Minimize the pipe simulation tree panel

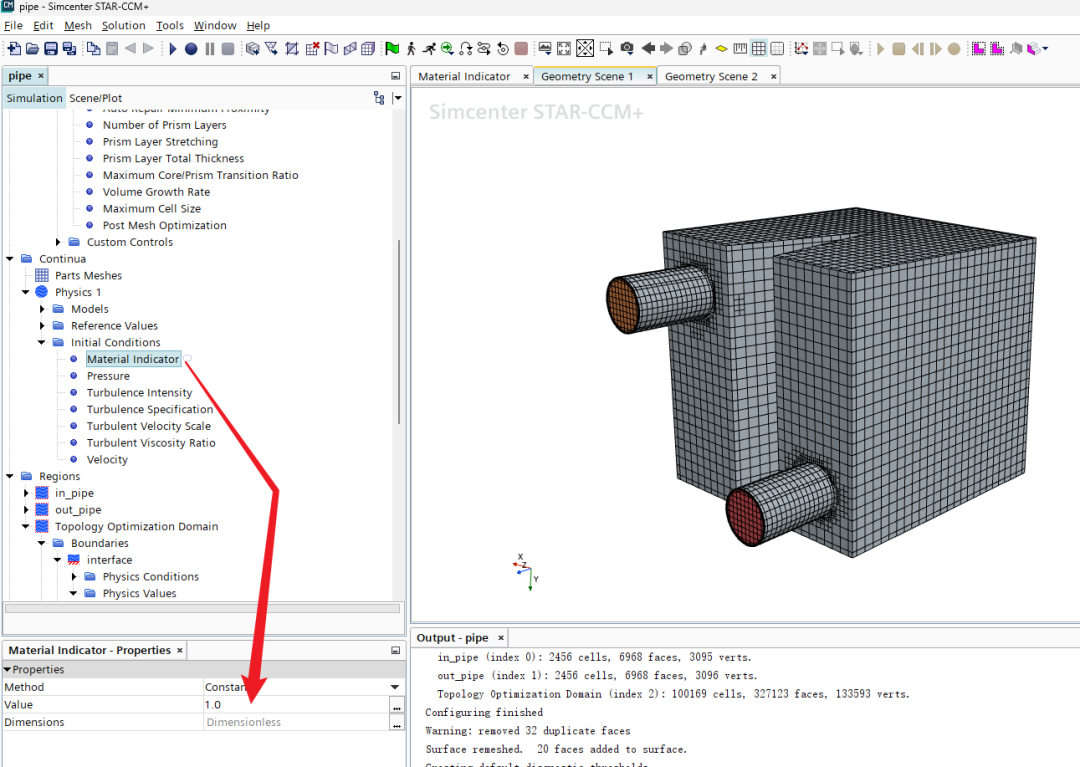coord(395,76)
